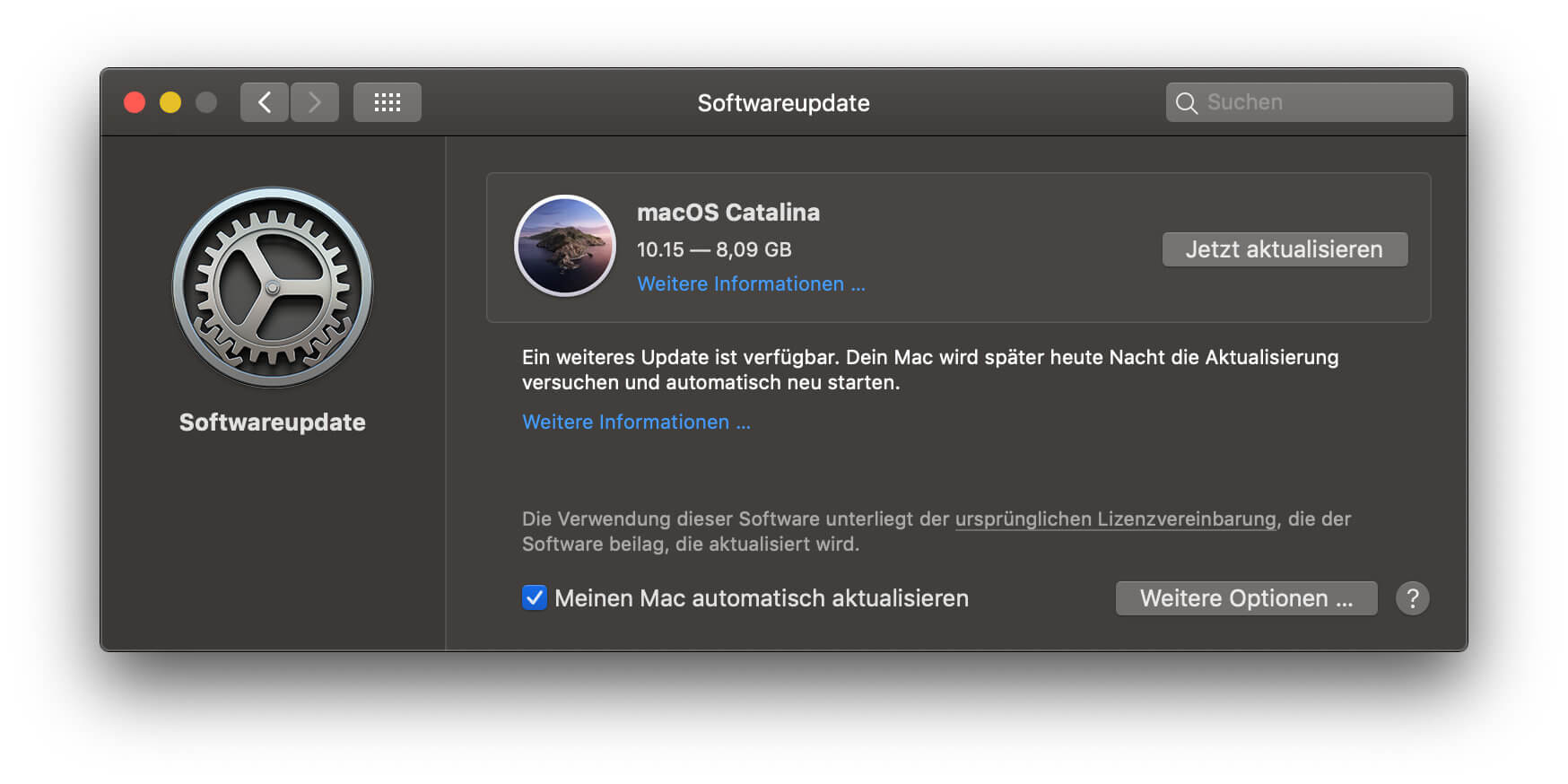Close the Softwareupdate window with the red button
The height and width of the screenshot is (784, 1568).
point(135,102)
